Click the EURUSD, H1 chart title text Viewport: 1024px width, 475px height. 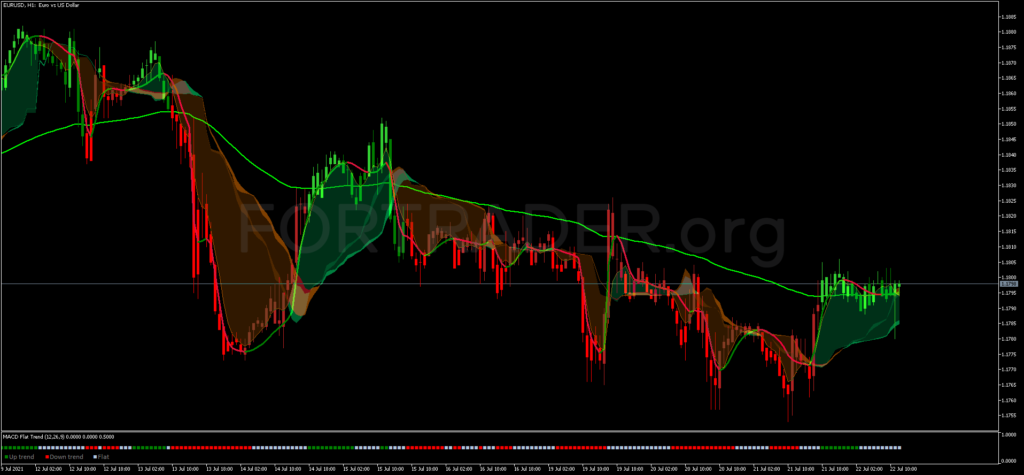(x=40, y=4)
